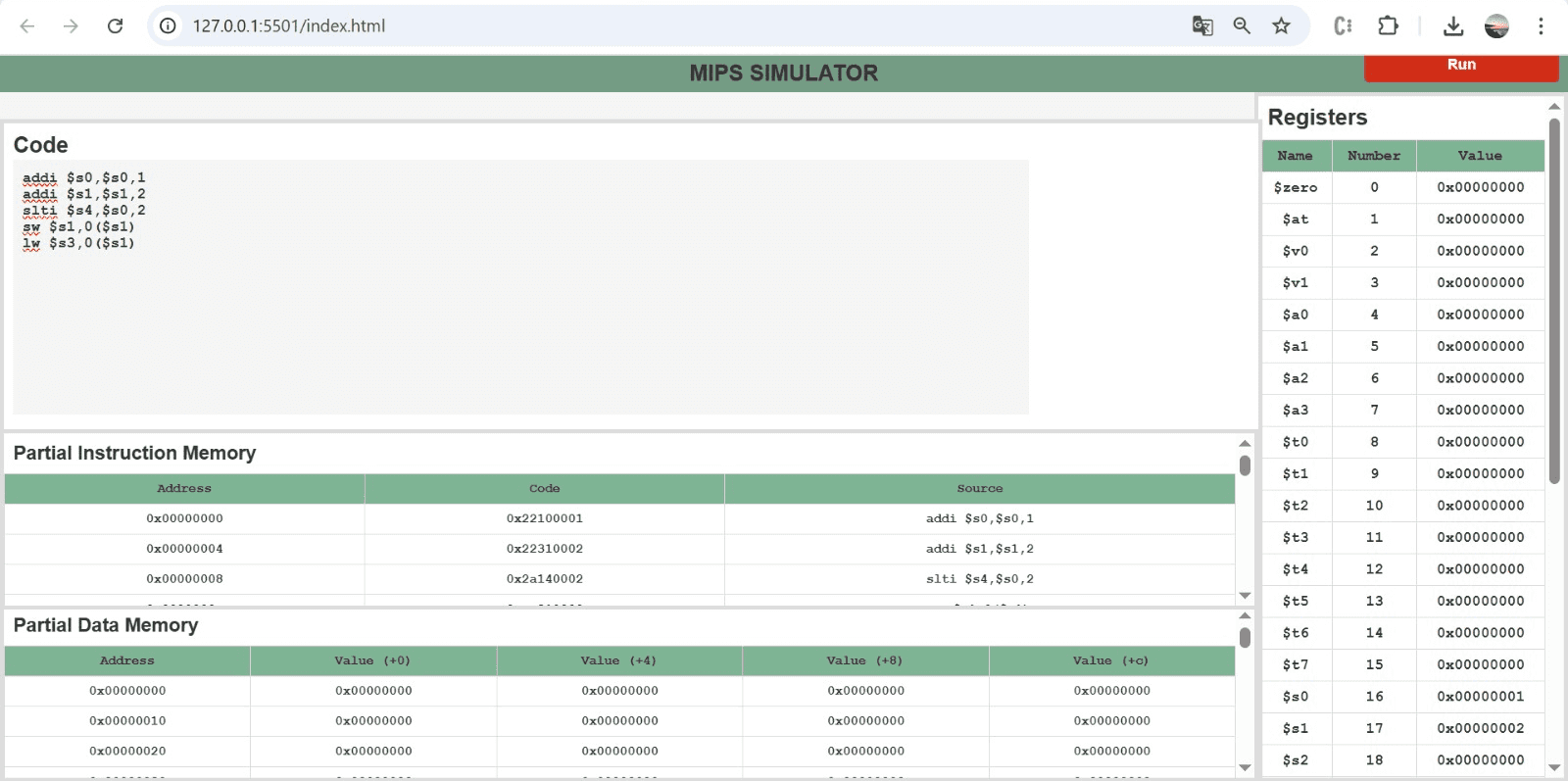Run the MIPS program
Viewport: 1568px width, 781px height.
coord(1461,67)
